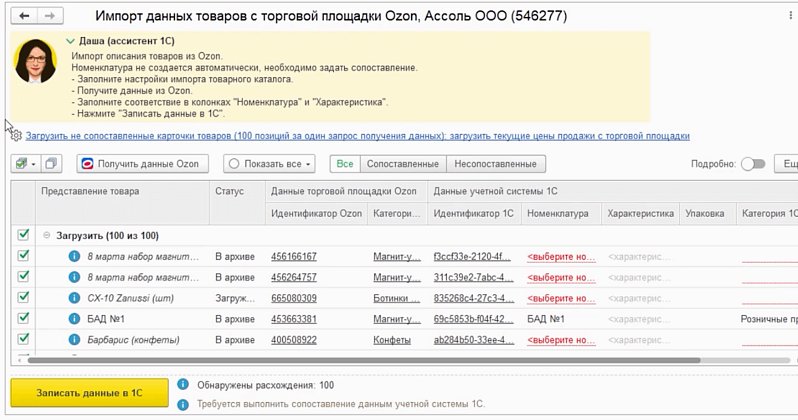The width and height of the screenshot is (798, 420).
Task: Open 1C identifier link 69c5853b-f04f-42
Action: (x=473, y=319)
